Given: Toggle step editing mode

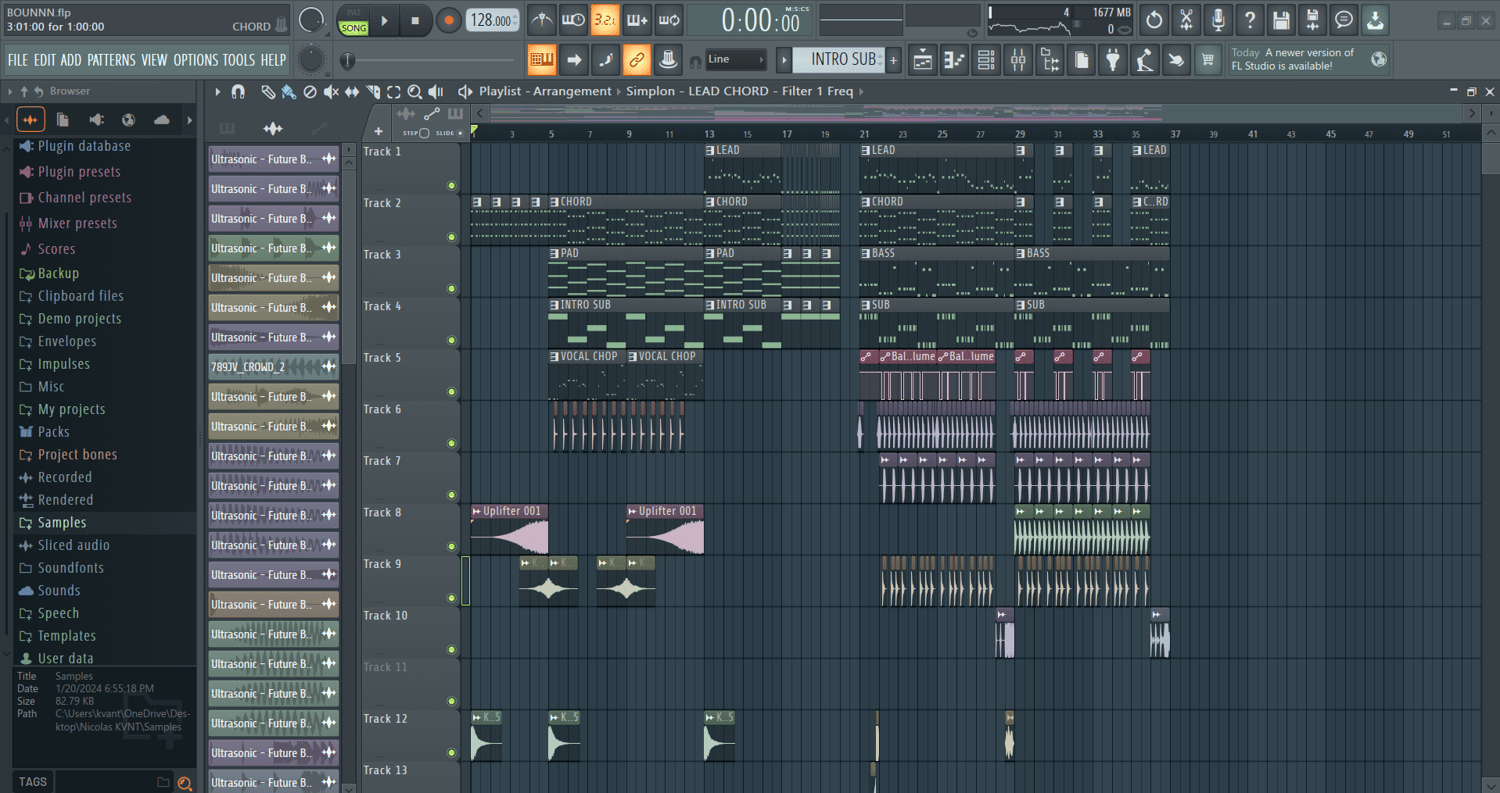Looking at the screenshot, I should point(605,60).
